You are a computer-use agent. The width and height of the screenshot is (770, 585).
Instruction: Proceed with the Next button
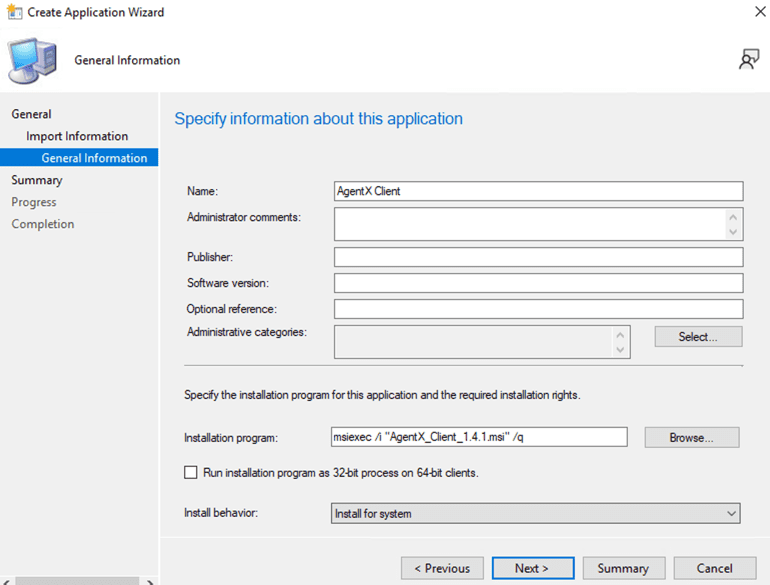(533, 568)
